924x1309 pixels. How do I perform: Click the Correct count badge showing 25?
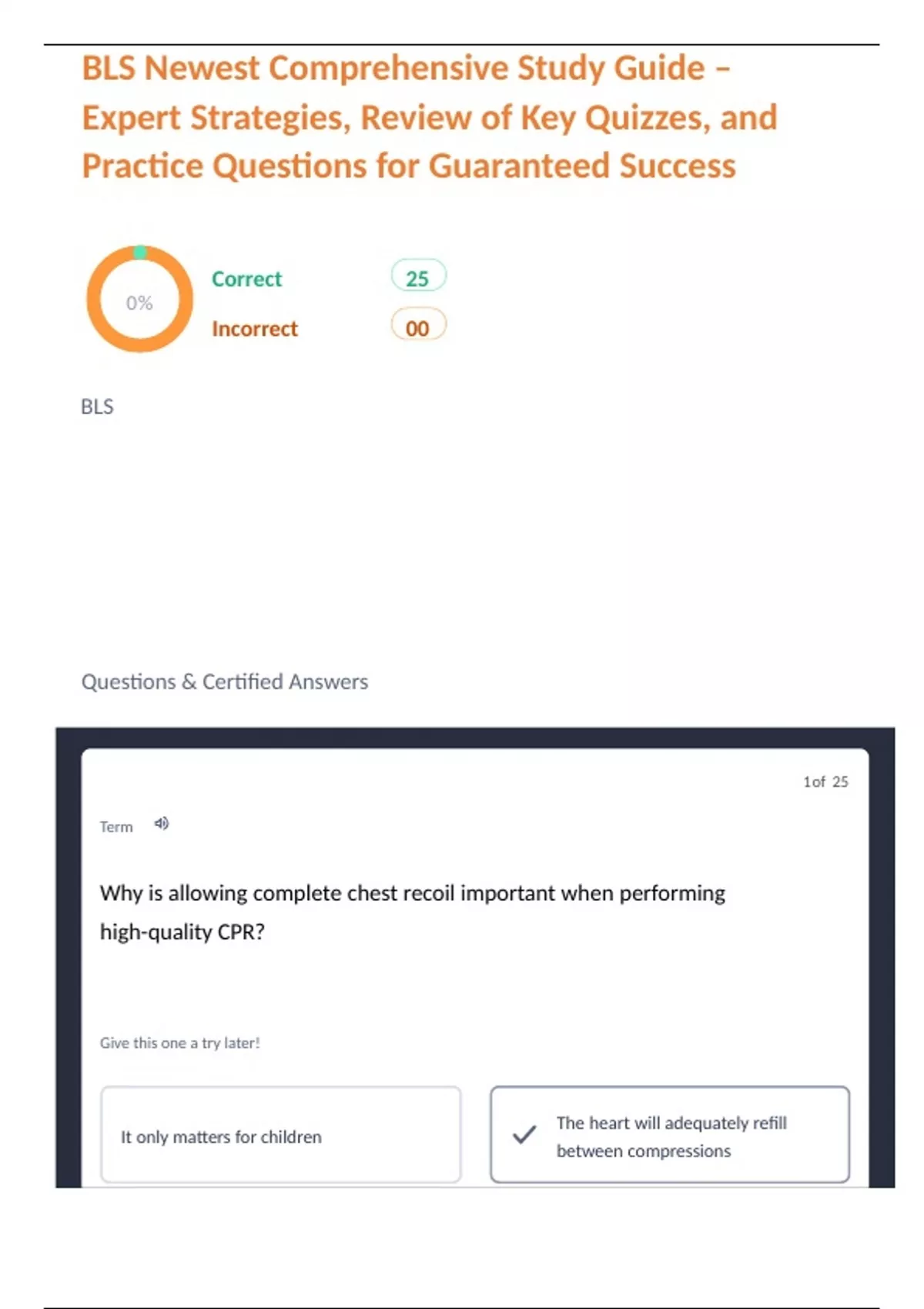coord(418,277)
